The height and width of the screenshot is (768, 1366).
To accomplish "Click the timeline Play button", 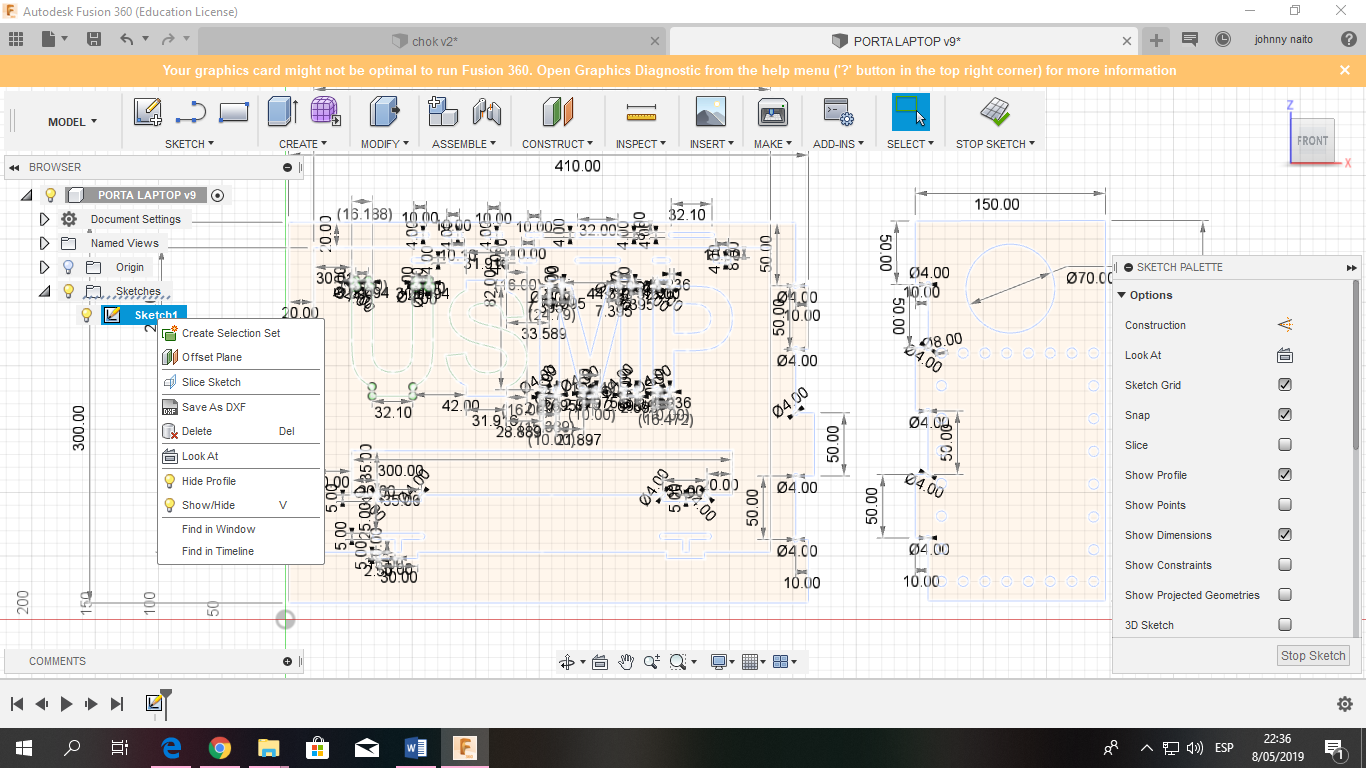I will 67,704.
